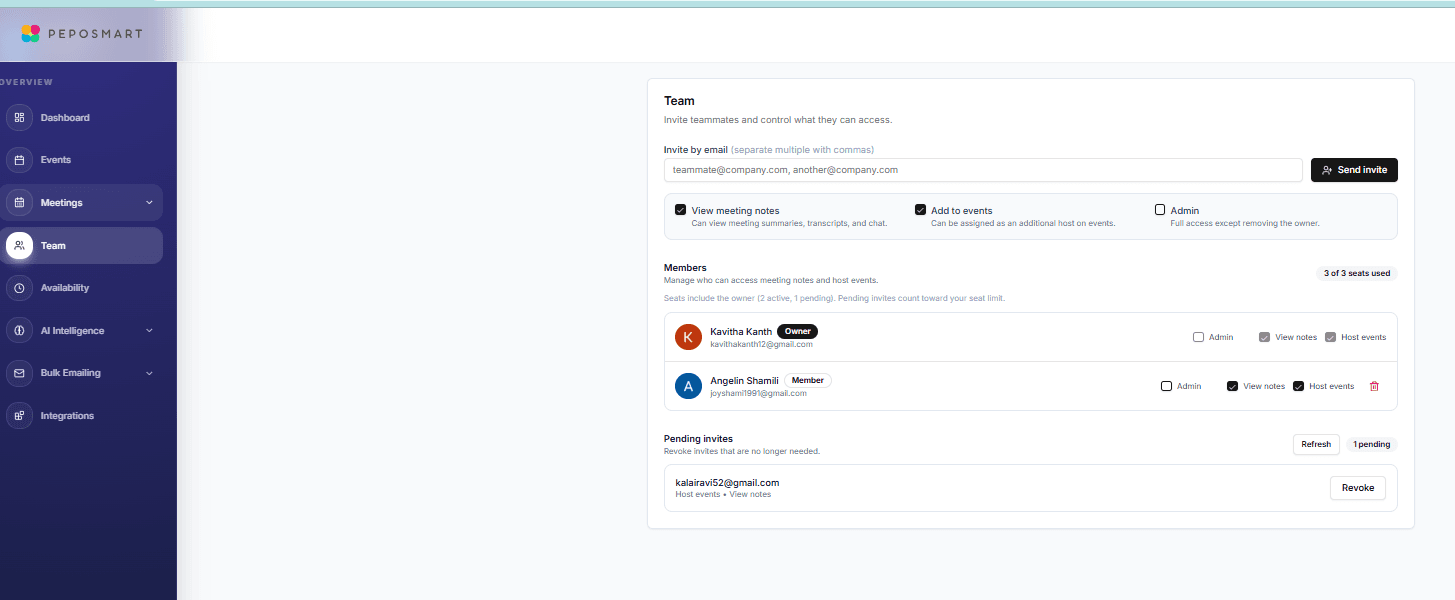The height and width of the screenshot is (600, 1455).
Task: Expand the Bulk Emailing chevron
Action: (149, 373)
